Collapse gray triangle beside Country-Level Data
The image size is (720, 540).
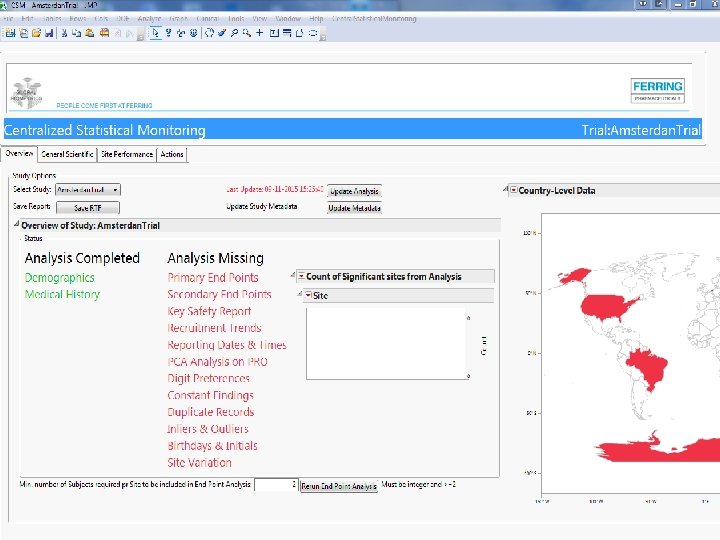click(505, 189)
